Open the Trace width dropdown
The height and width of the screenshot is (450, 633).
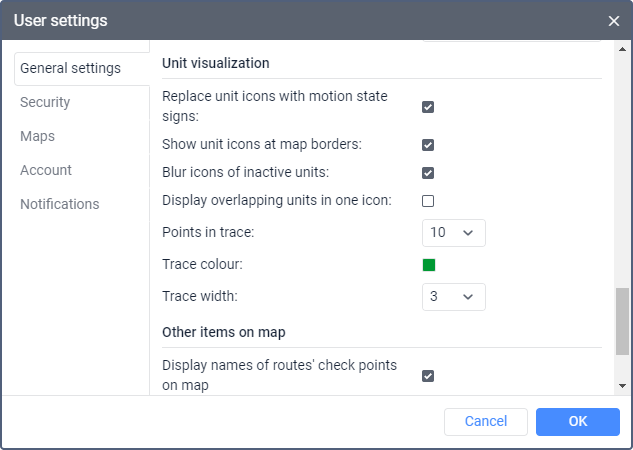click(453, 297)
